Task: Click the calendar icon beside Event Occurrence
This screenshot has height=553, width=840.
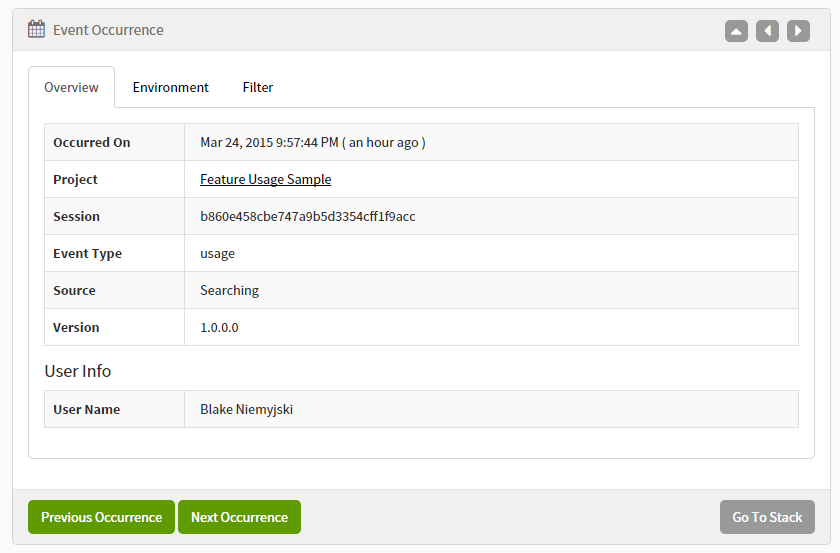Action: (36, 29)
